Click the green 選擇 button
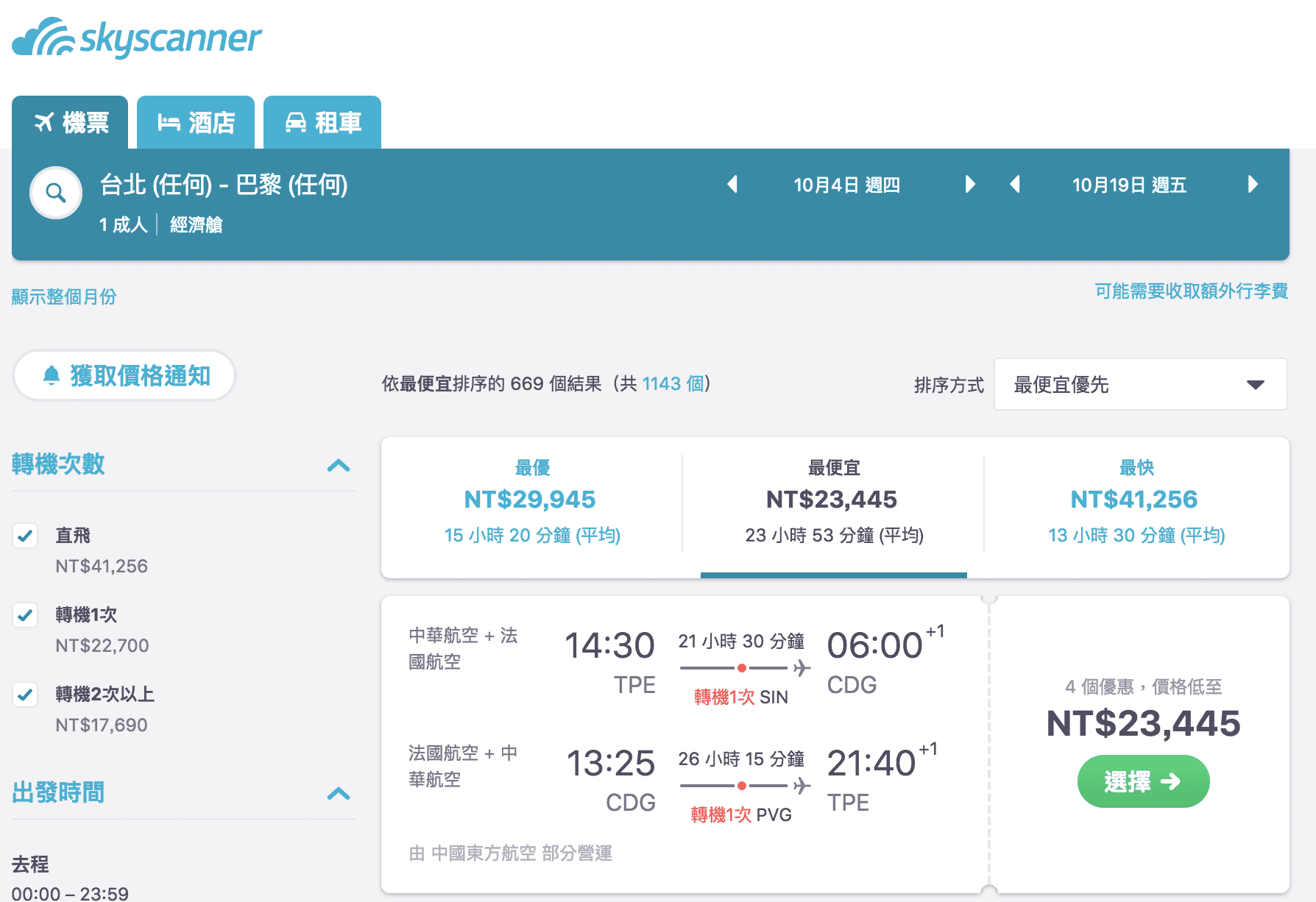Screen dimensions: 1316x902 coord(1143,781)
